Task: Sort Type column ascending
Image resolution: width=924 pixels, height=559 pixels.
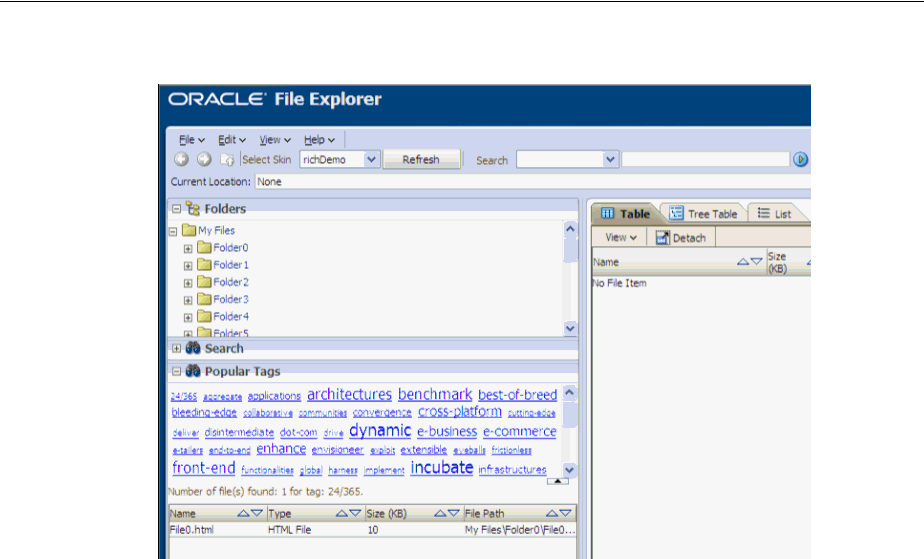Action: pyautogui.click(x=341, y=514)
